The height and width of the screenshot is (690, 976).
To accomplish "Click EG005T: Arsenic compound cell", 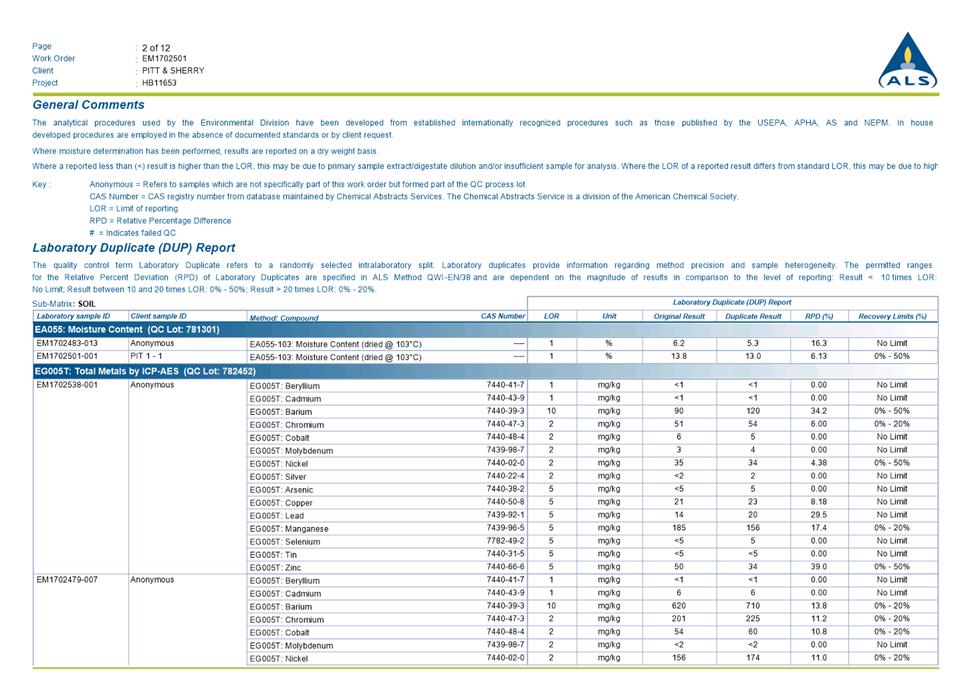I will coord(281,490).
